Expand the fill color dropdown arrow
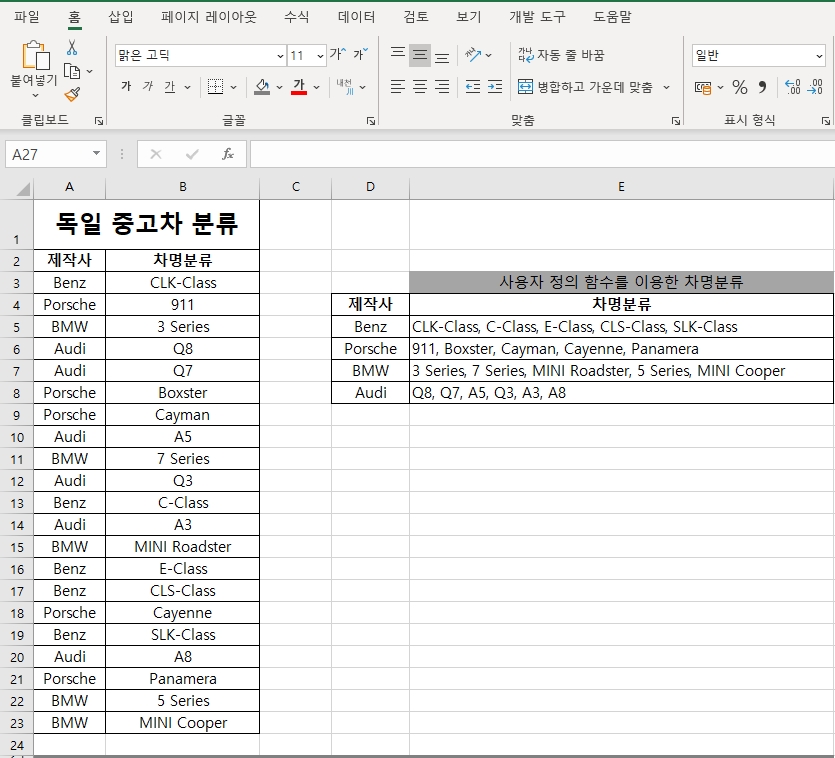This screenshot has height=758, width=835. point(279,87)
